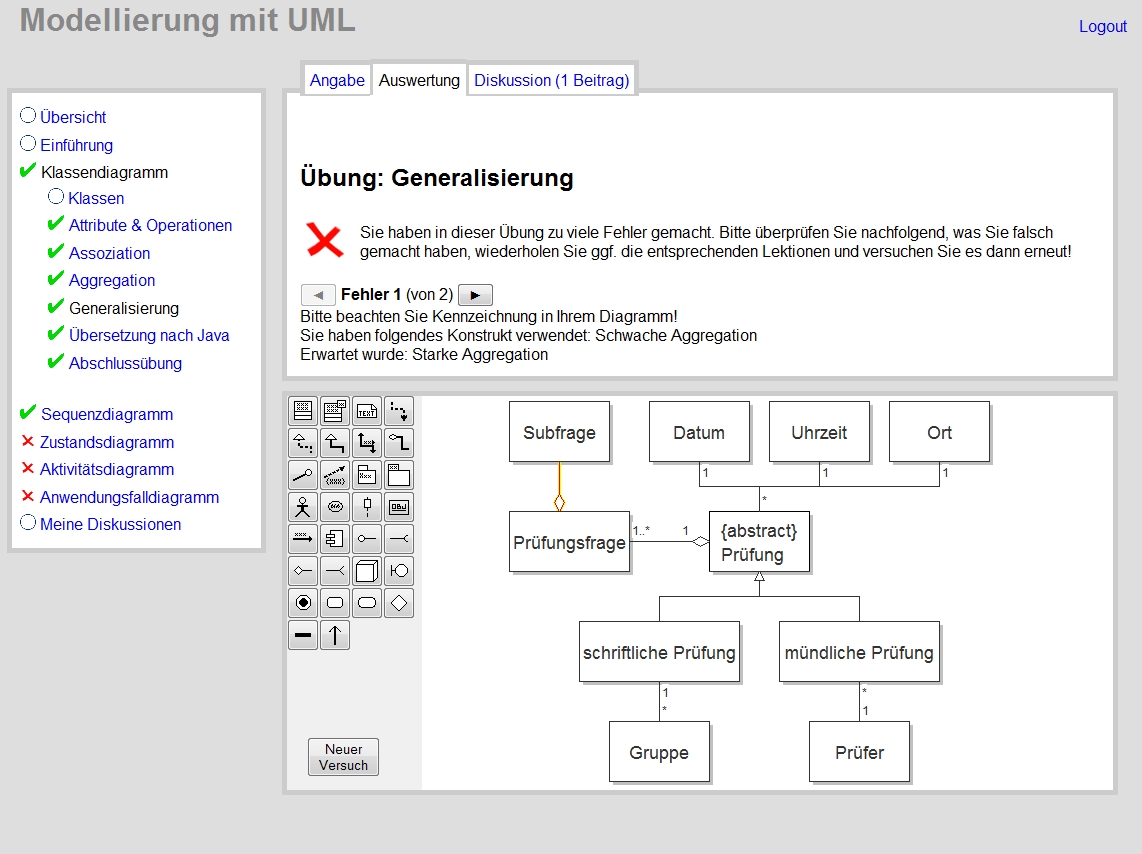1142x854 pixels.
Task: Open the Diskussion (1 Beitrag) tab
Action: (x=551, y=80)
